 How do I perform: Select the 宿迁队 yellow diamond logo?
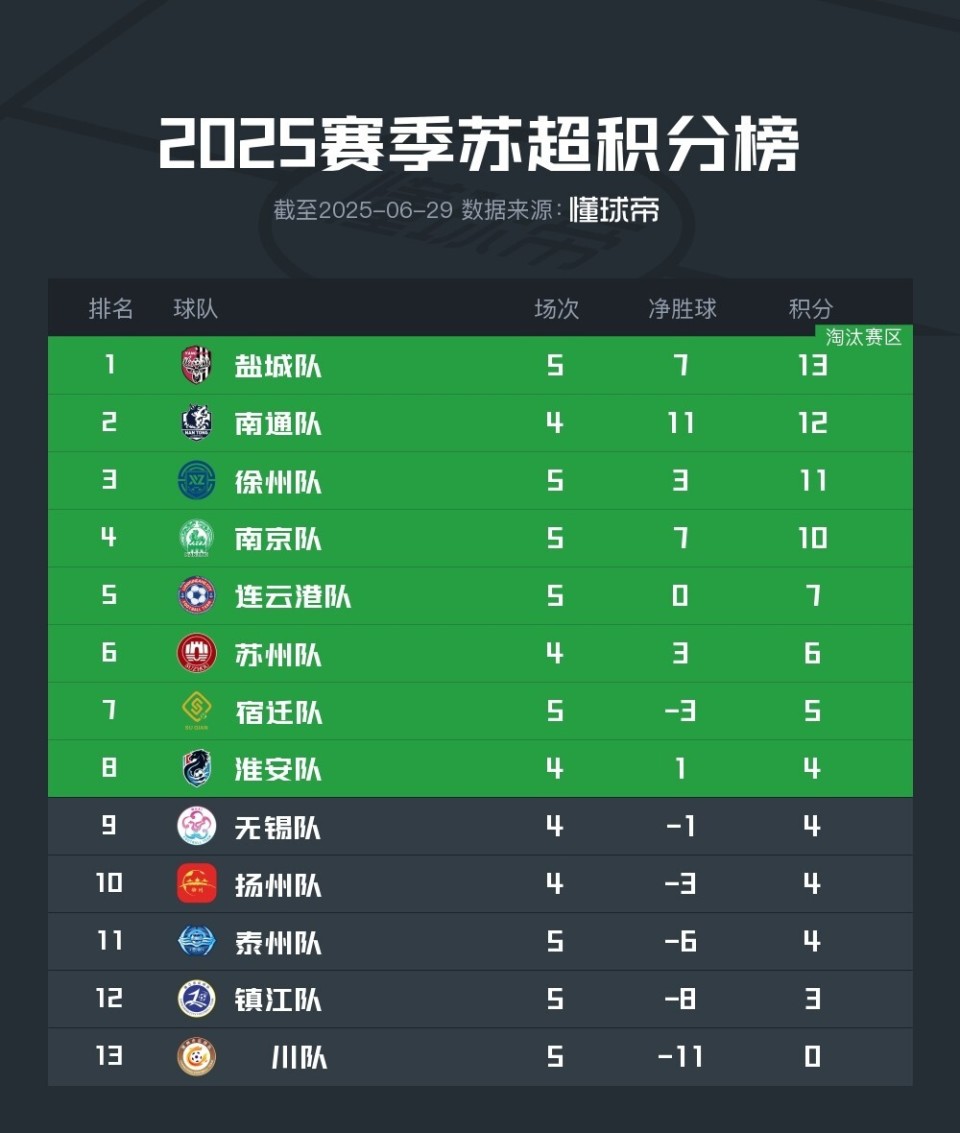click(196, 710)
